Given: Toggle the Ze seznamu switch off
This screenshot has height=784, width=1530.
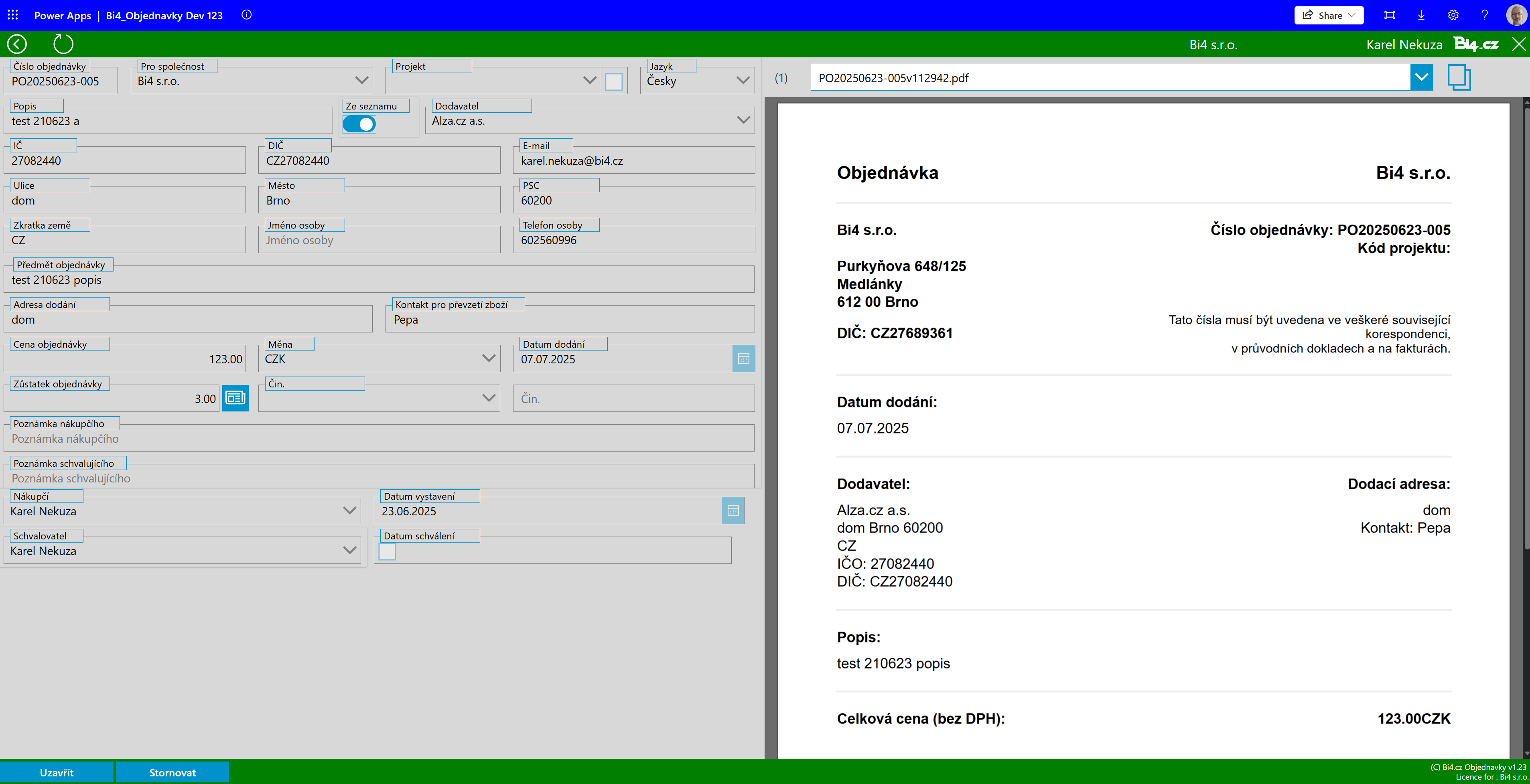Looking at the screenshot, I should 359,124.
